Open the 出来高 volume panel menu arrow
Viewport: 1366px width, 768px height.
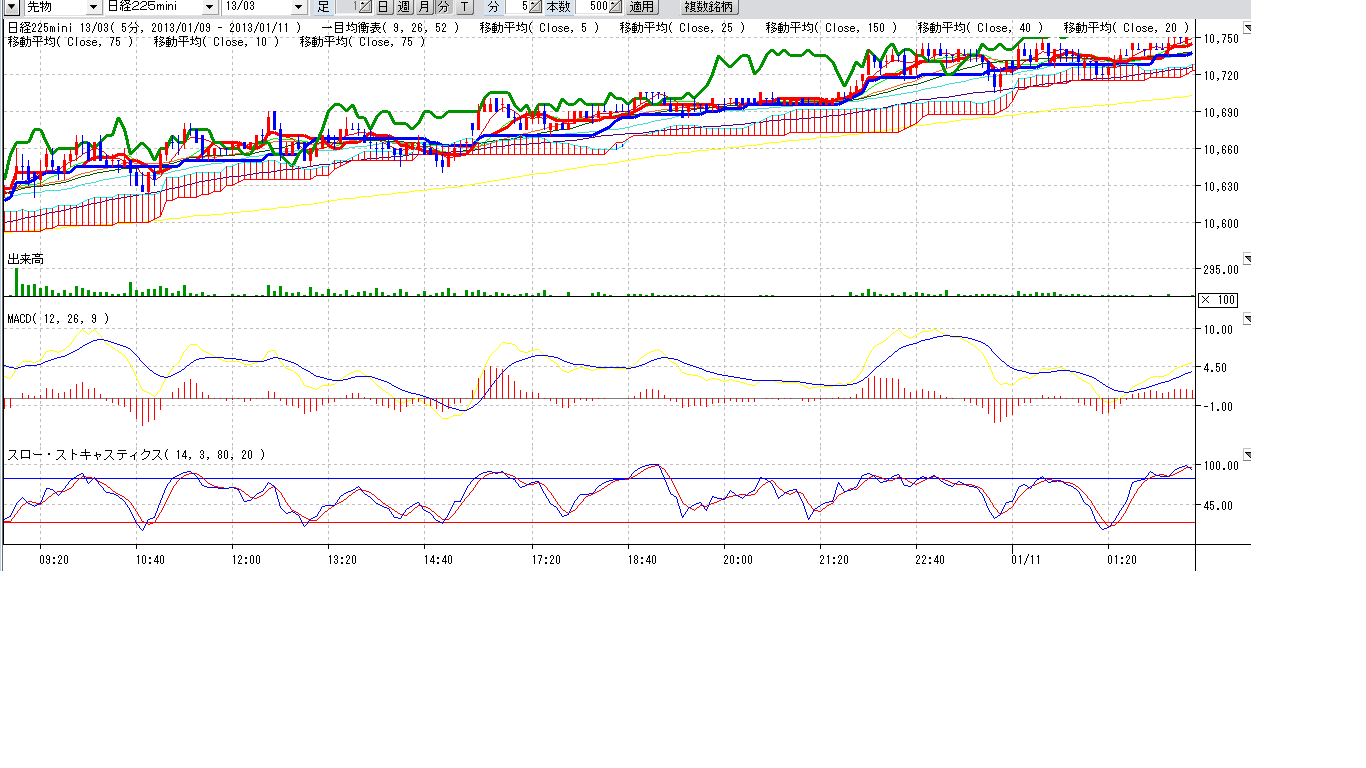pyautogui.click(x=1245, y=259)
